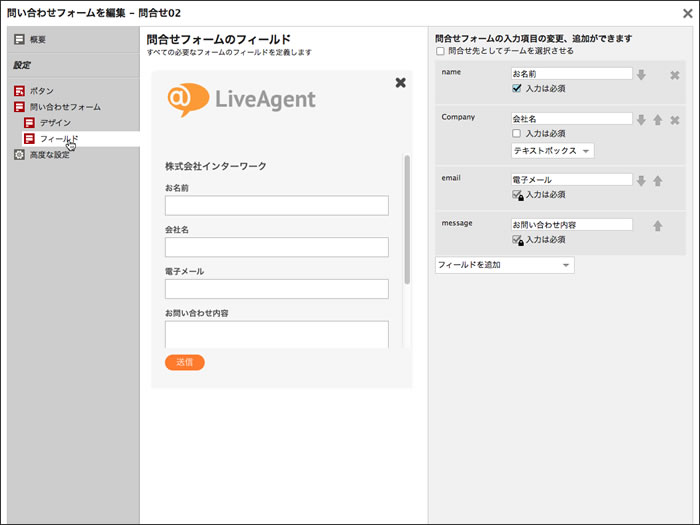The width and height of the screenshot is (700, 525).
Task: Click the 設定 section header
Action: pos(21,65)
